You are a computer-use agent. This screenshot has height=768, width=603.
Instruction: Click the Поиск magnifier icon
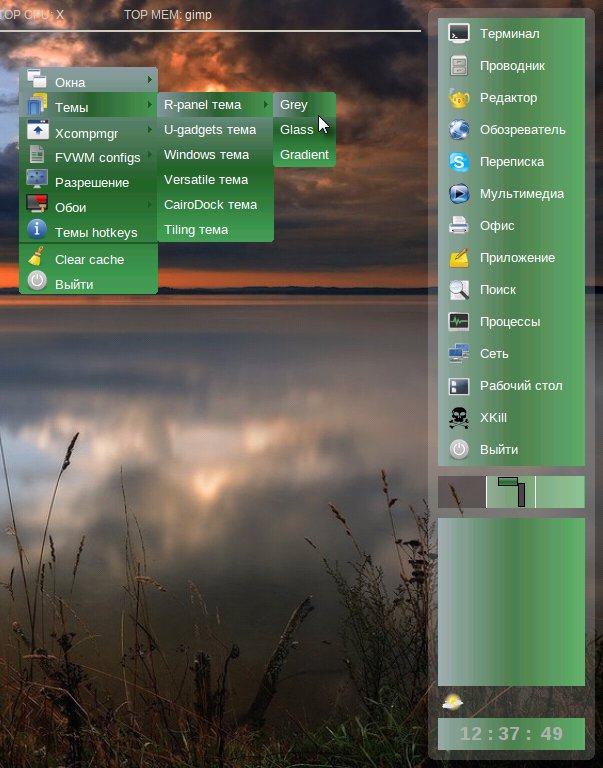[x=459, y=290]
